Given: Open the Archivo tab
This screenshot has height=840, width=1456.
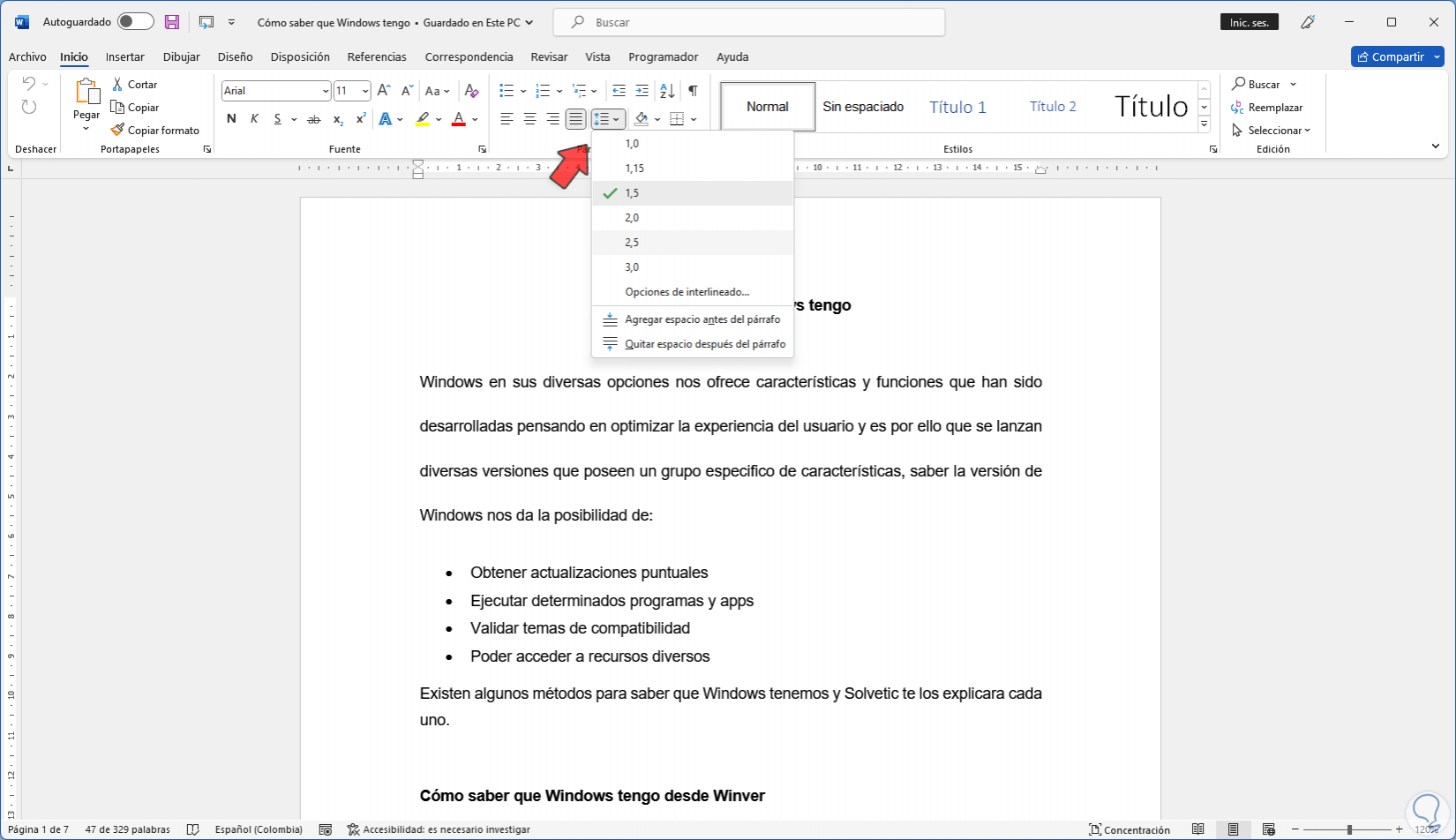Looking at the screenshot, I should pyautogui.click(x=27, y=56).
